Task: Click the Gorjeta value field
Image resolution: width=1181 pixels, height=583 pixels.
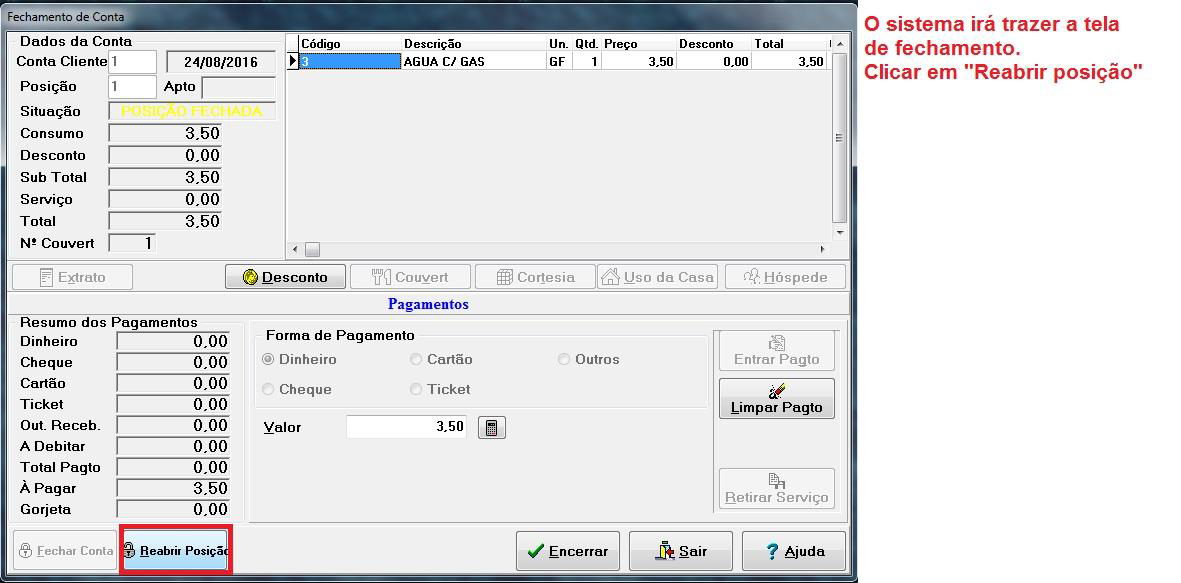Action: coord(172,509)
